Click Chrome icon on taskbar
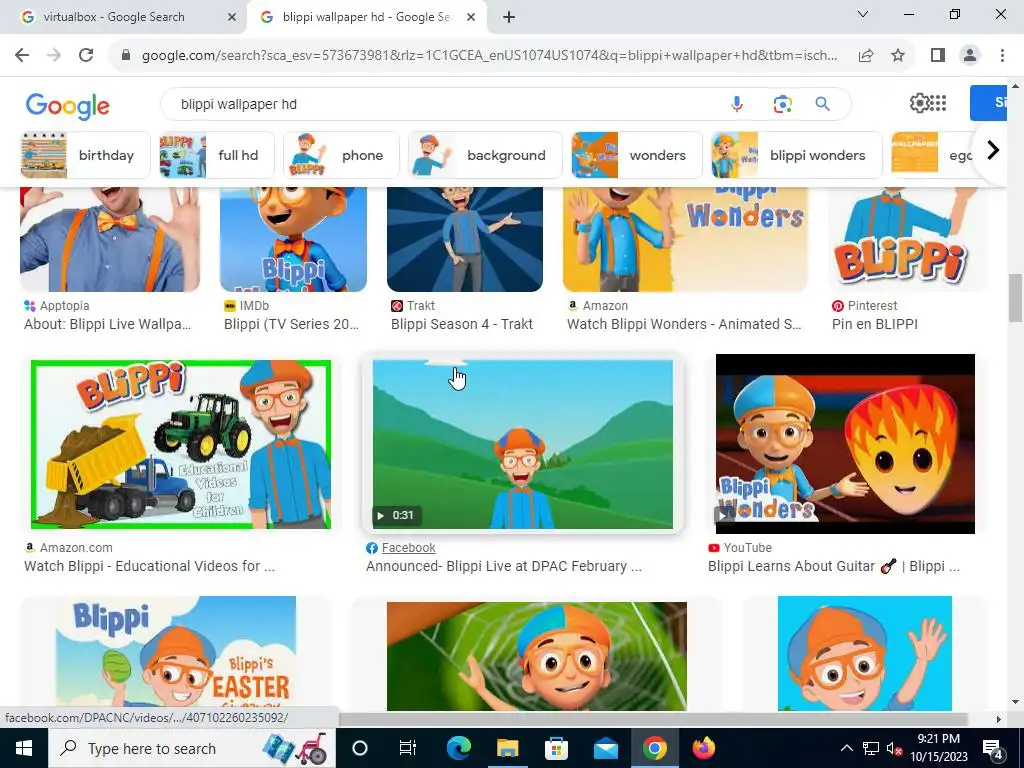 point(654,748)
